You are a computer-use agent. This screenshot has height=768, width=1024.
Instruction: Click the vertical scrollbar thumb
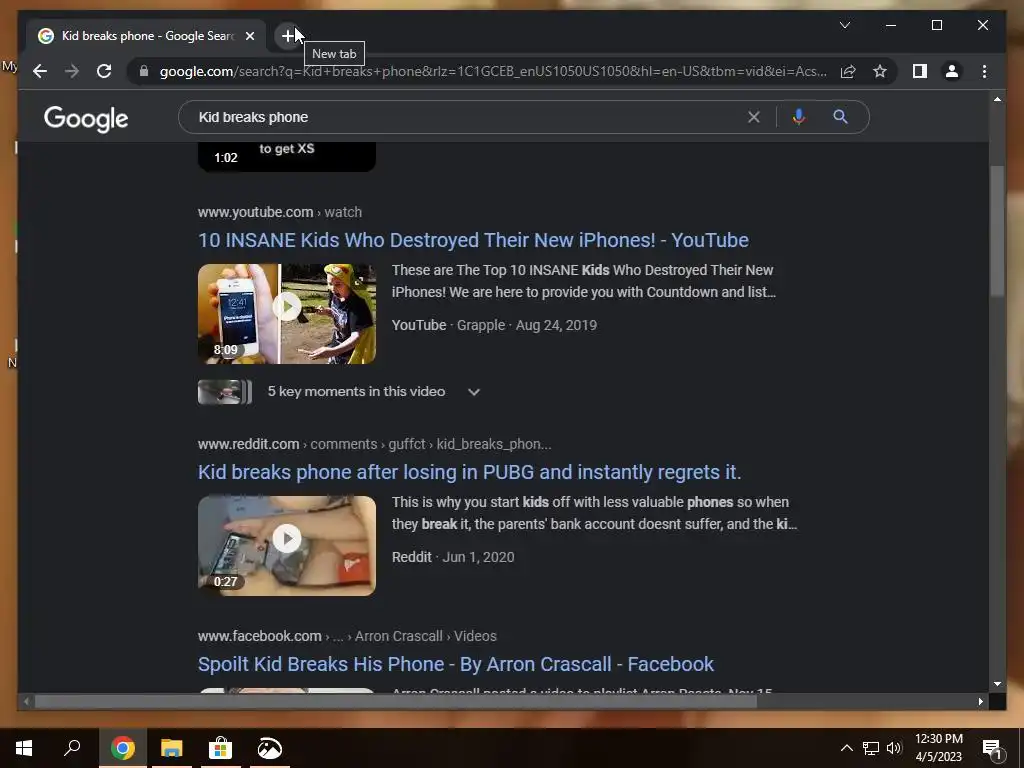997,232
